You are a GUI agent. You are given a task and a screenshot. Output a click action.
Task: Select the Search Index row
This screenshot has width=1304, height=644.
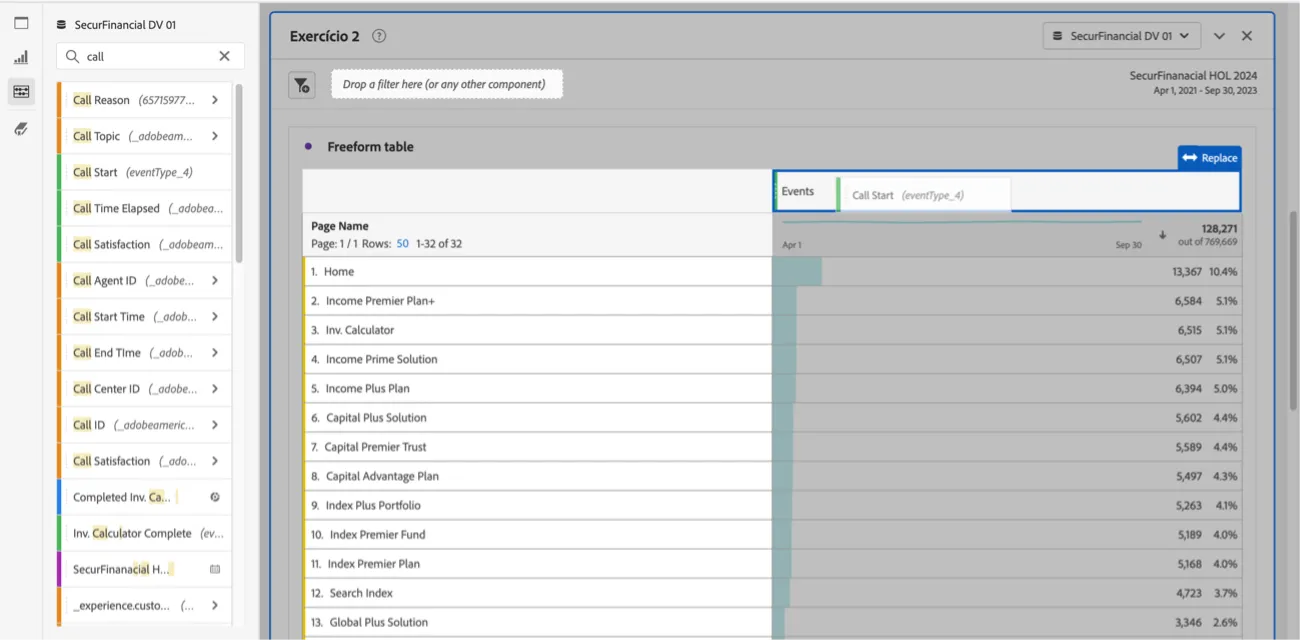(x=538, y=593)
